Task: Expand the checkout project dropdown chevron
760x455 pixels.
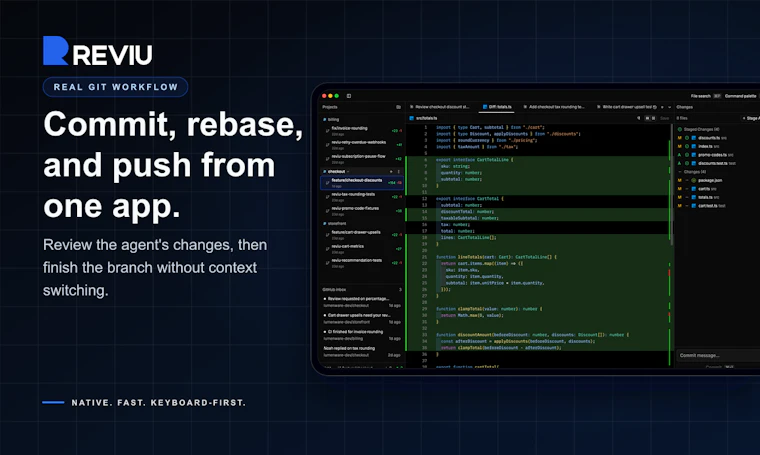Action: 348,172
